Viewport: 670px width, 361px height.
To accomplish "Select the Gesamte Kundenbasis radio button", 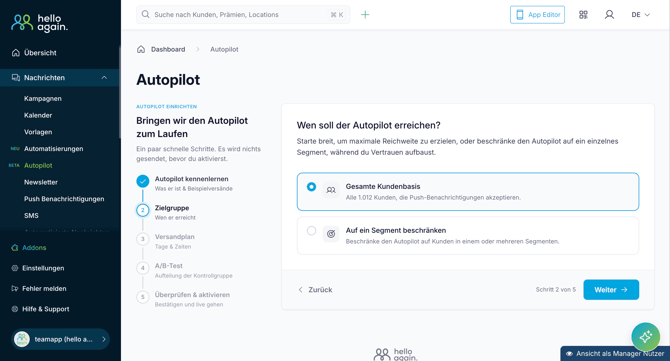I will [311, 187].
